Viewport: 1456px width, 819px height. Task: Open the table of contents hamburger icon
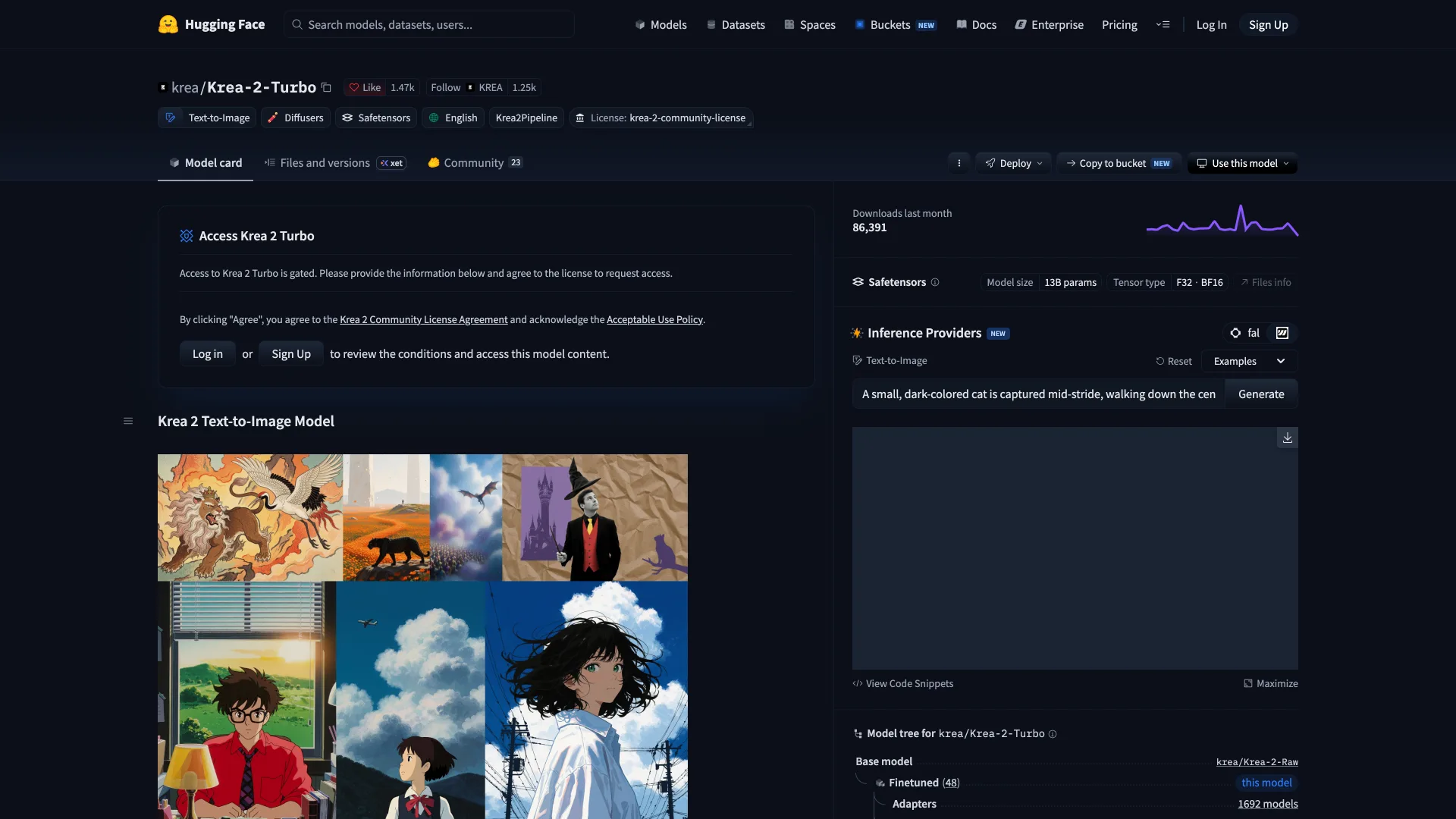click(x=128, y=421)
